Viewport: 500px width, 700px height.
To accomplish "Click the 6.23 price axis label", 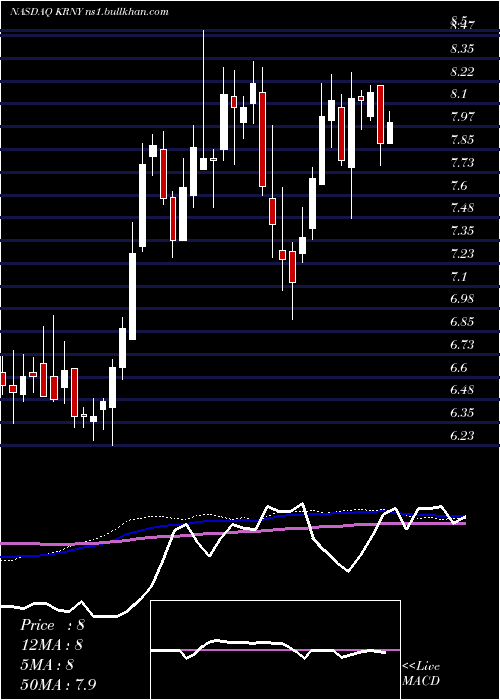I will (x=462, y=436).
